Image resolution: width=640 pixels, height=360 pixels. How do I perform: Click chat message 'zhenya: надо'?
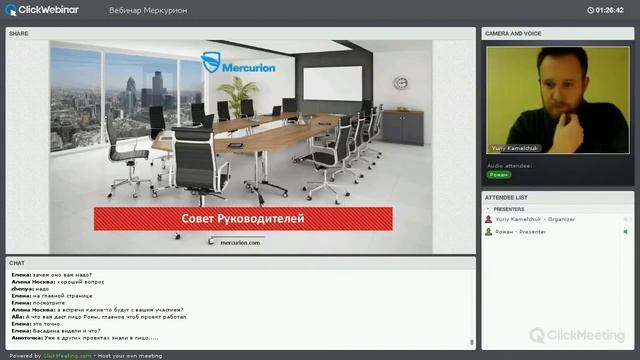point(30,289)
